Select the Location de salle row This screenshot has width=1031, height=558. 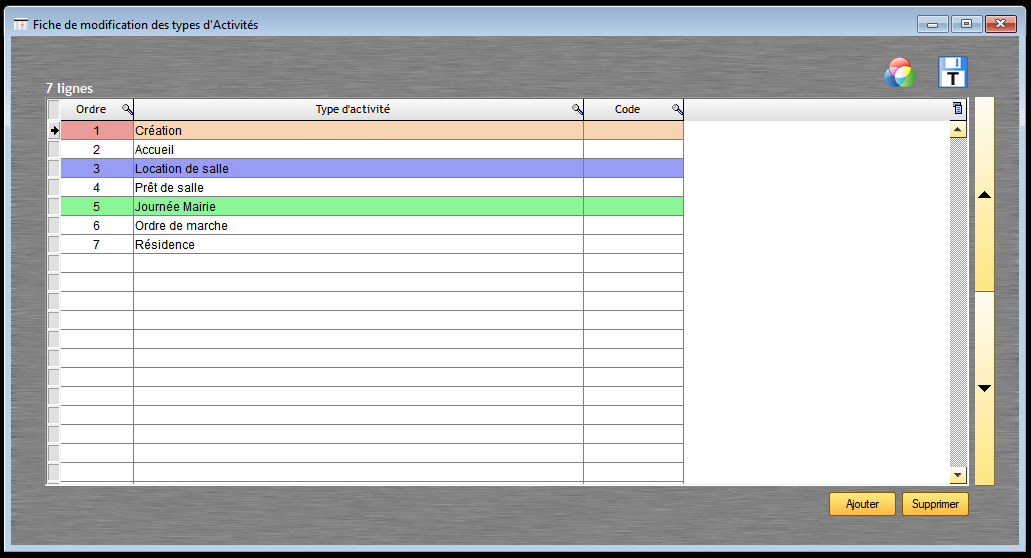click(357, 169)
